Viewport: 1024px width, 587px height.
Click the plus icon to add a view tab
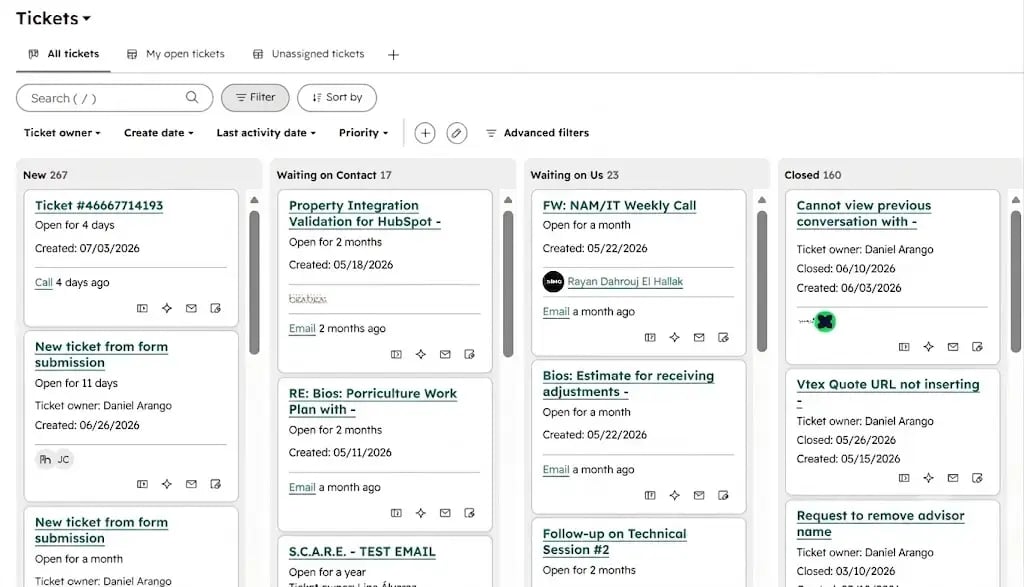[393, 55]
